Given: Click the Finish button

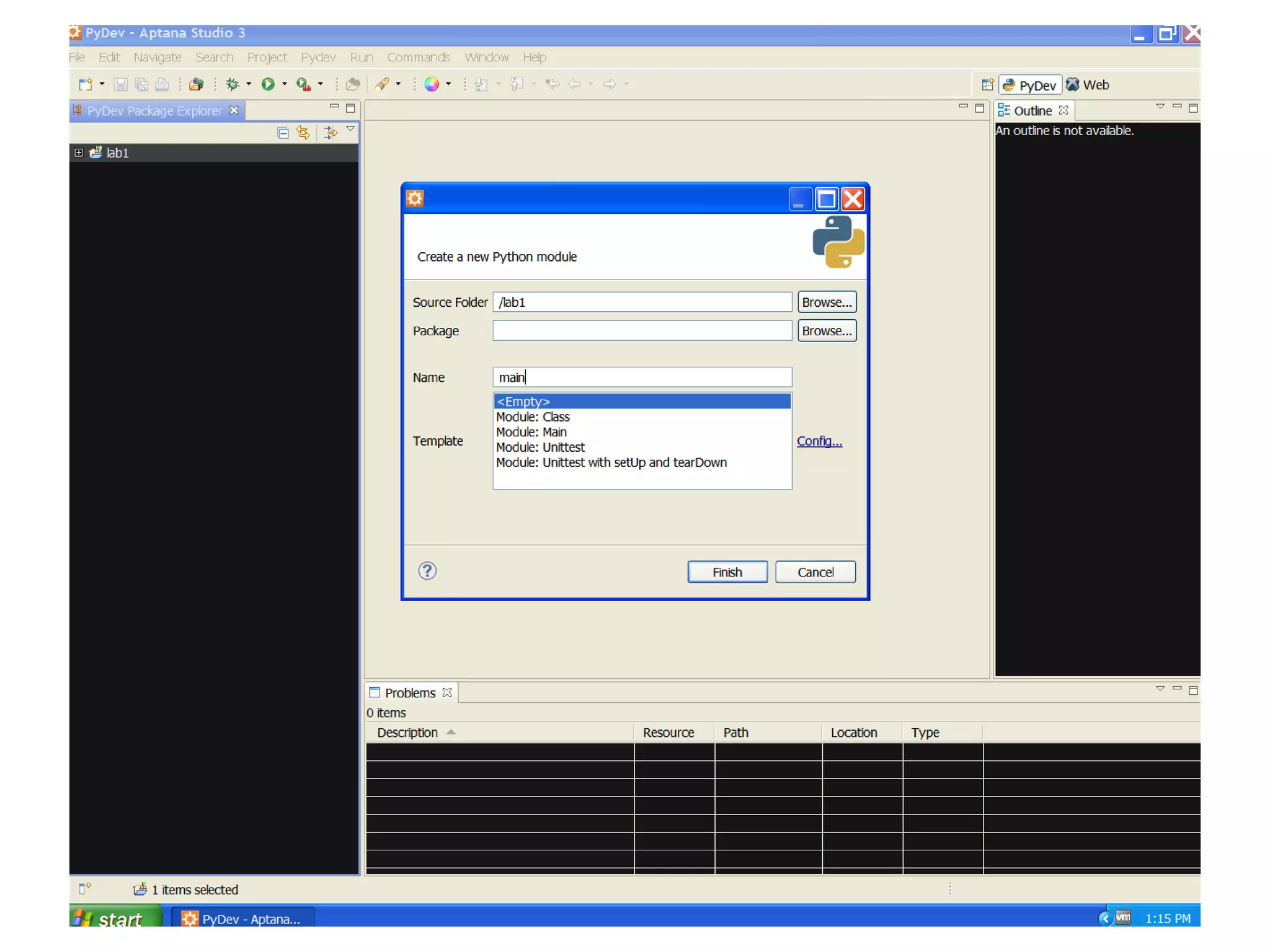Looking at the screenshot, I should tap(727, 572).
